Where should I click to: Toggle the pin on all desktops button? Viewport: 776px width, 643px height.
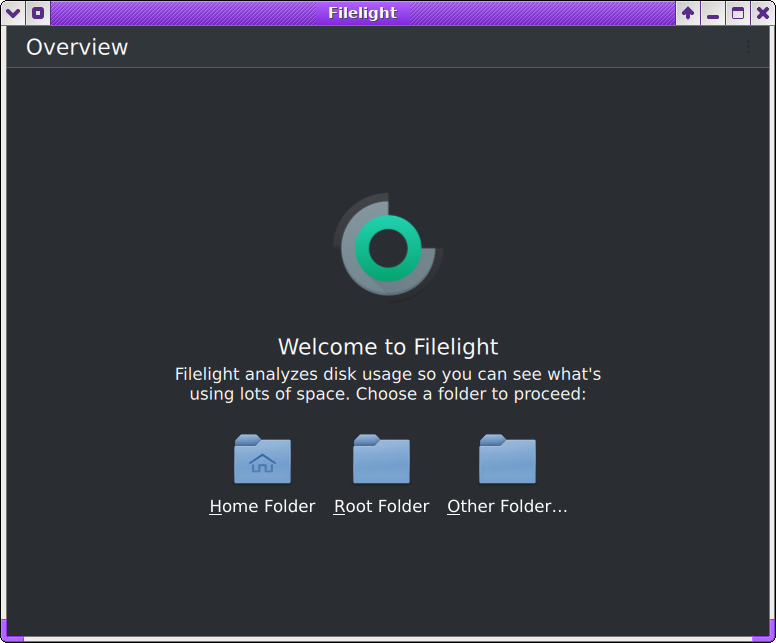[x=38, y=13]
